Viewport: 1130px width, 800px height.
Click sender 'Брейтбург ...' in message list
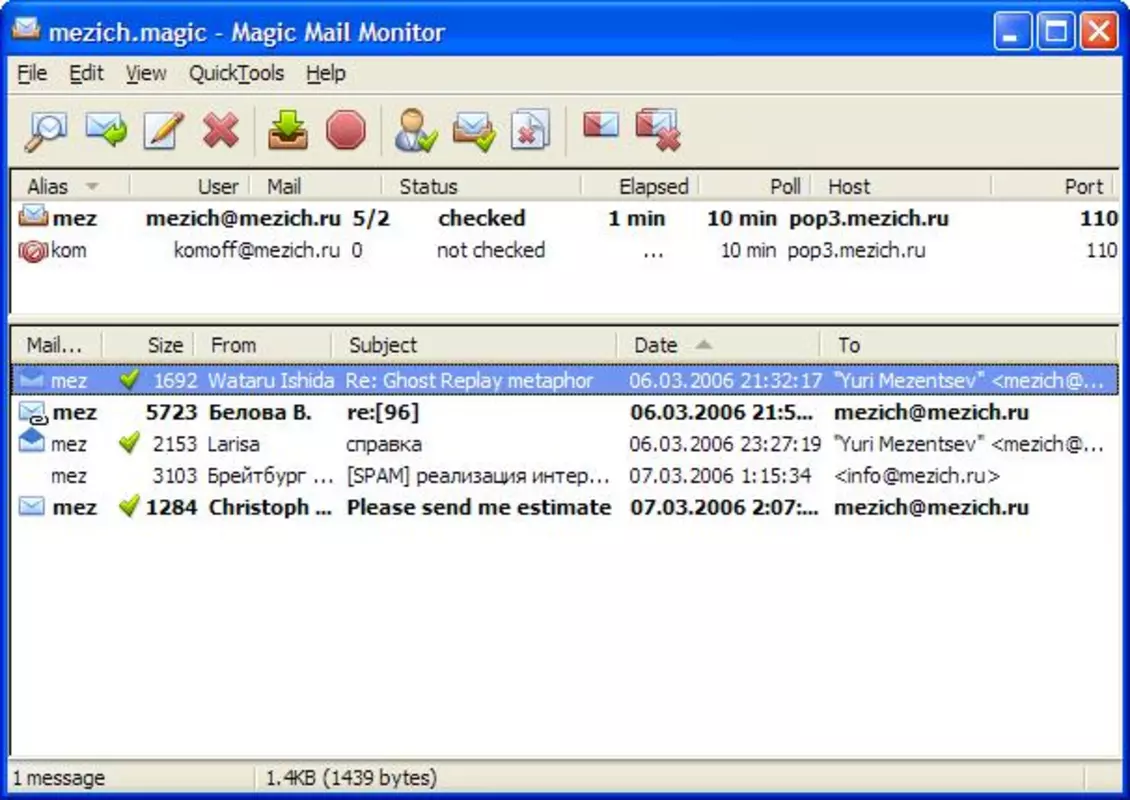point(270,476)
